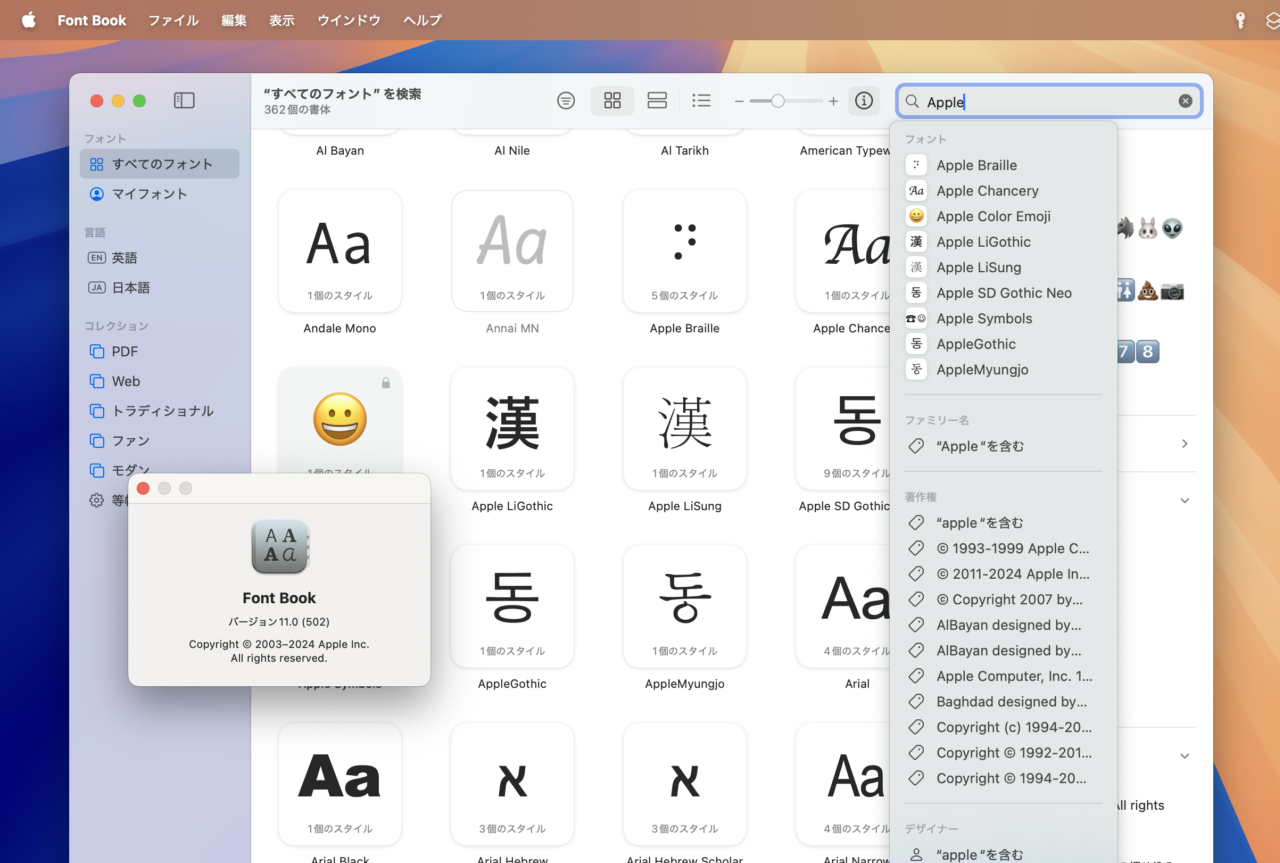Click in the search field containing Apple

click(1049, 101)
